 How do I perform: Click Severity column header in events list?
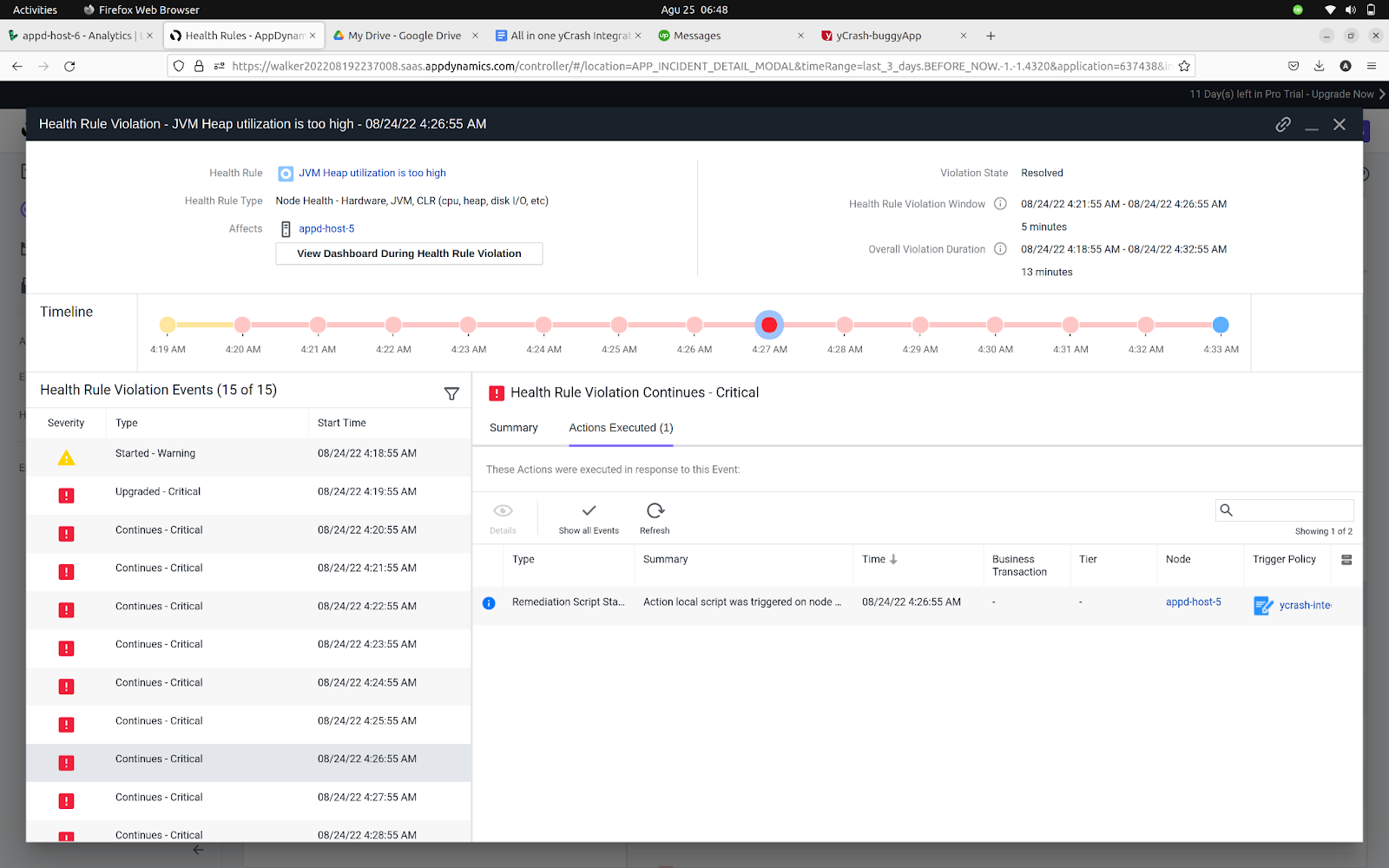coord(66,424)
